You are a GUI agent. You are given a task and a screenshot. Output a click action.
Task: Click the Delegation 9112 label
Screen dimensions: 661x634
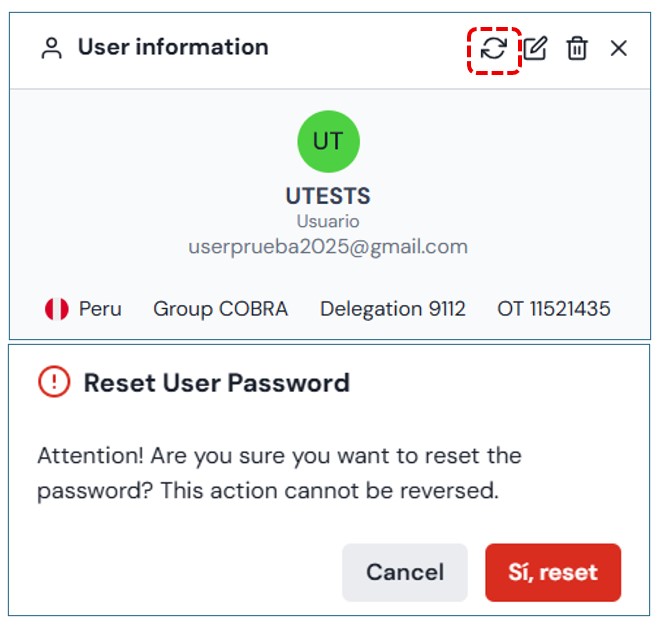pyautogui.click(x=392, y=309)
